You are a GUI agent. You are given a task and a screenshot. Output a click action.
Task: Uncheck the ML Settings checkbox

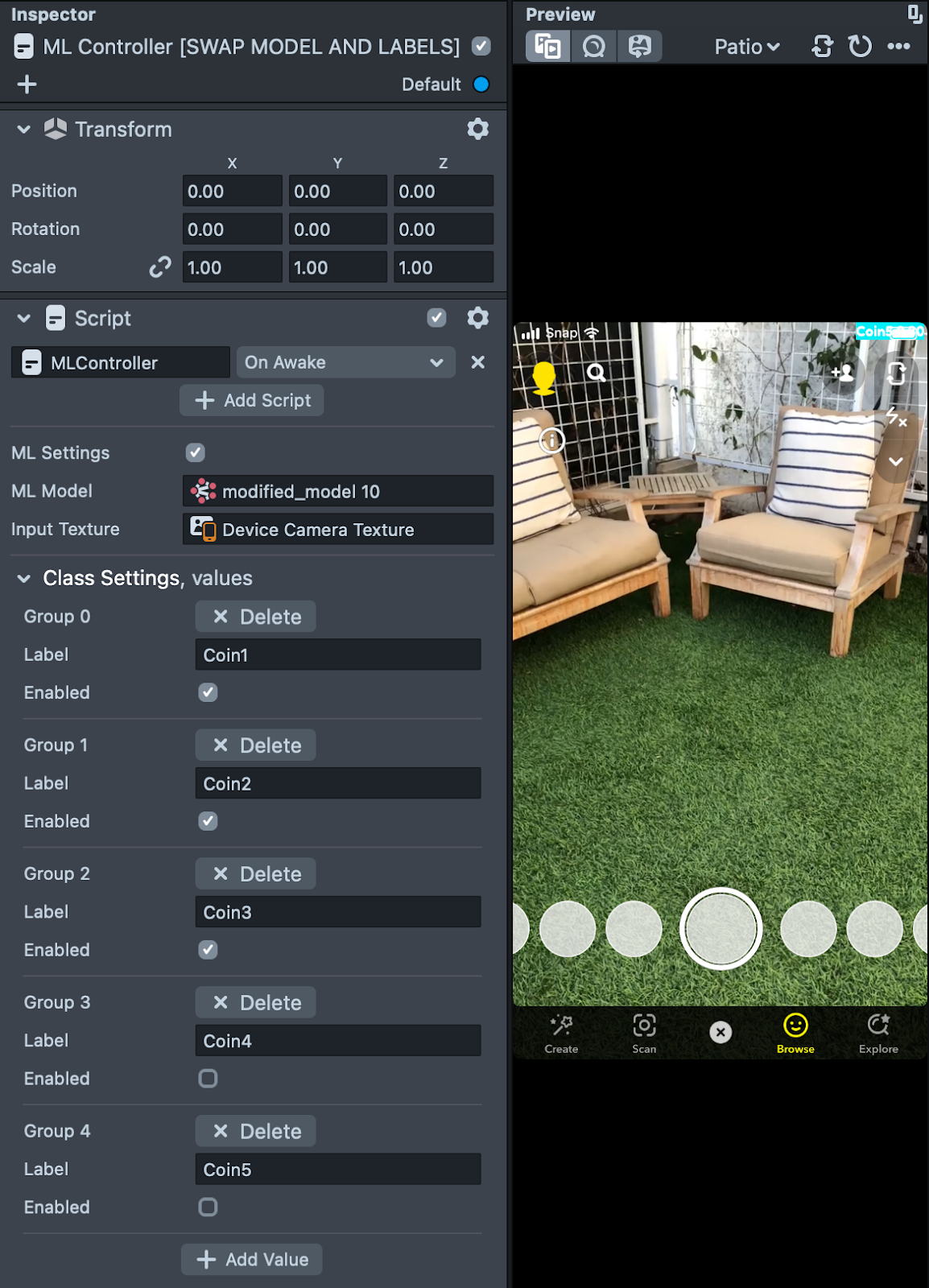coord(195,452)
